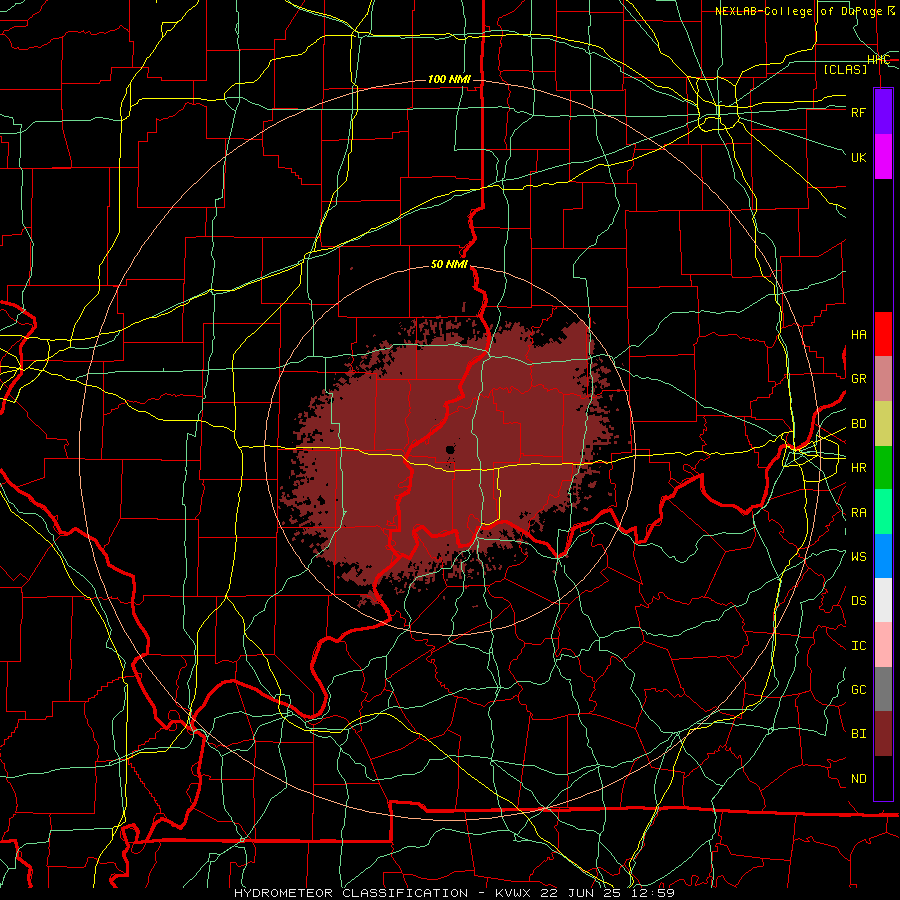The height and width of the screenshot is (900, 900).
Task: Click the "WS" legend label
Action: click(859, 557)
